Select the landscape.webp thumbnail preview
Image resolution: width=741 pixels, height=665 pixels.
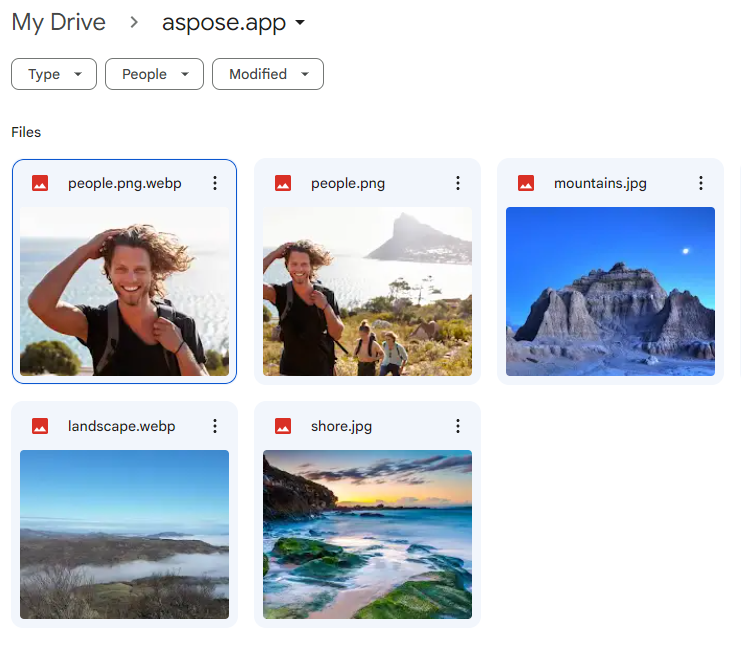124,534
